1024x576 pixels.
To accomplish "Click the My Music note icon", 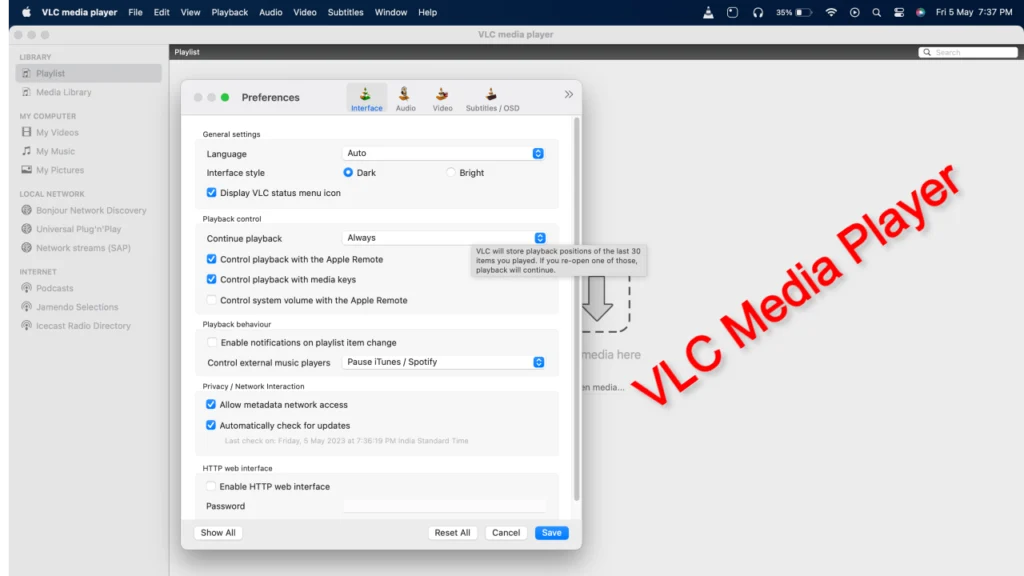I will (x=26, y=151).
